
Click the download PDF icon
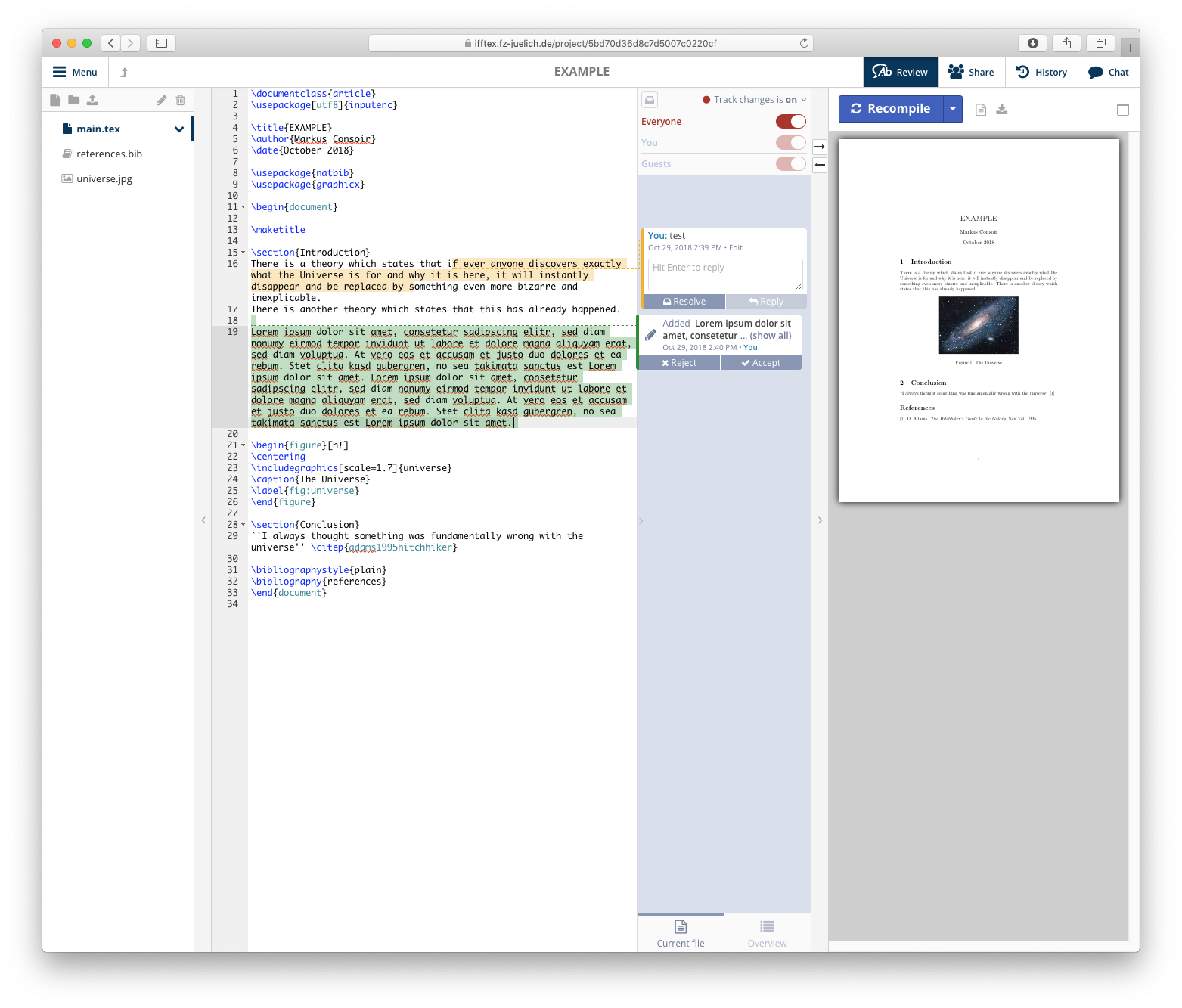coord(1001,110)
